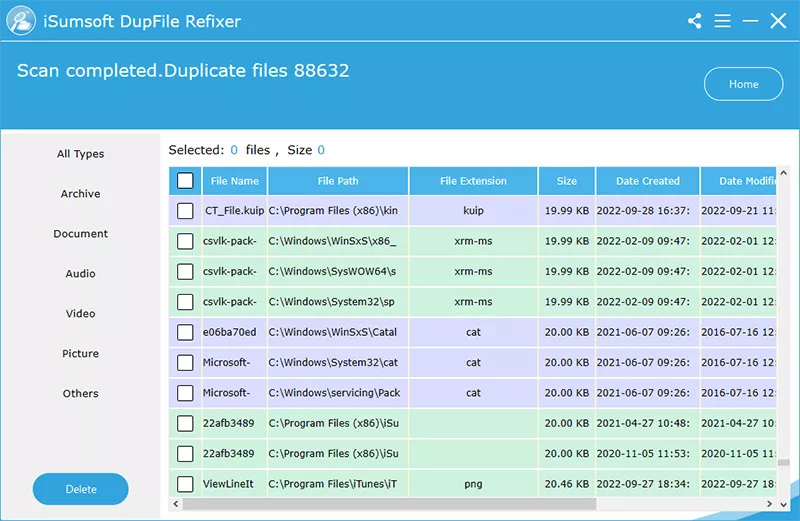Check the CT_File.kuip row checkbox

185,211
